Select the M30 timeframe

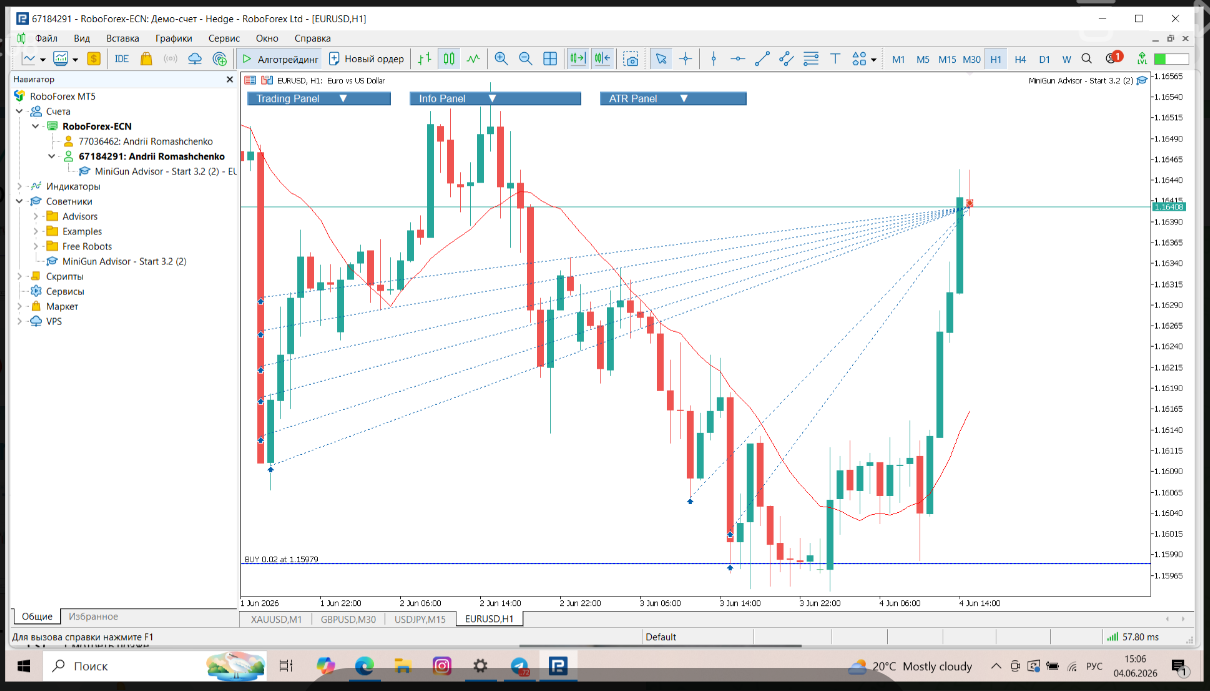click(972, 59)
